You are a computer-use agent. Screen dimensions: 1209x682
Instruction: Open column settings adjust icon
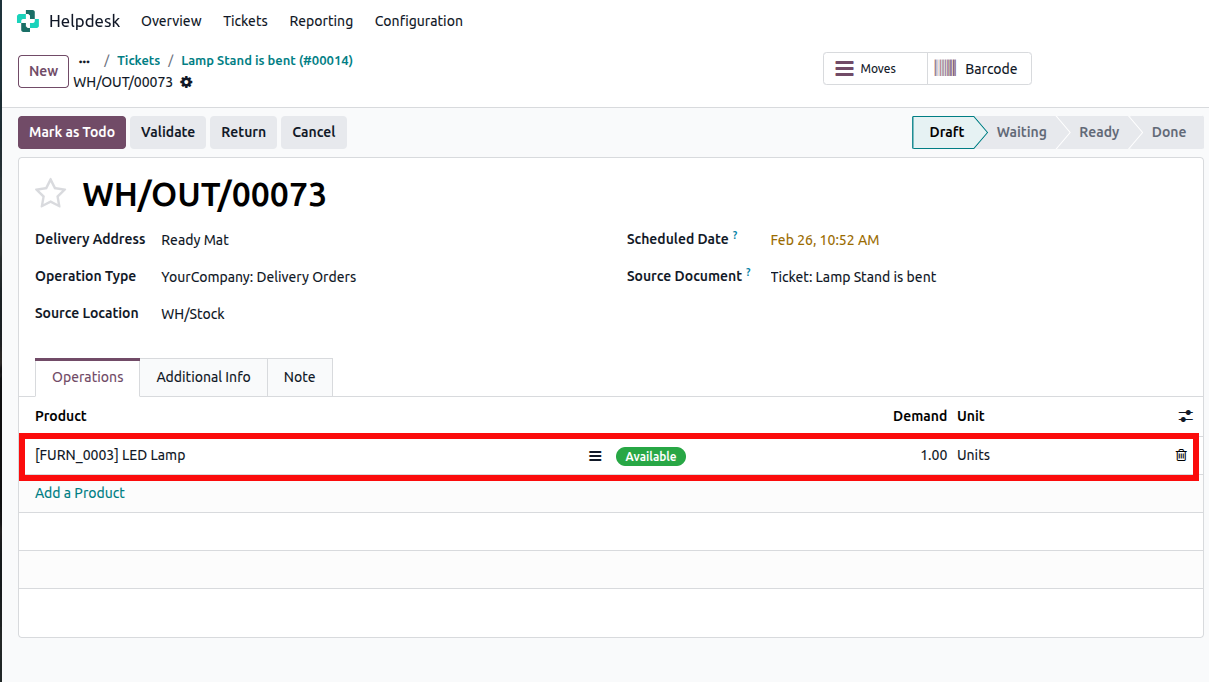click(x=1185, y=416)
